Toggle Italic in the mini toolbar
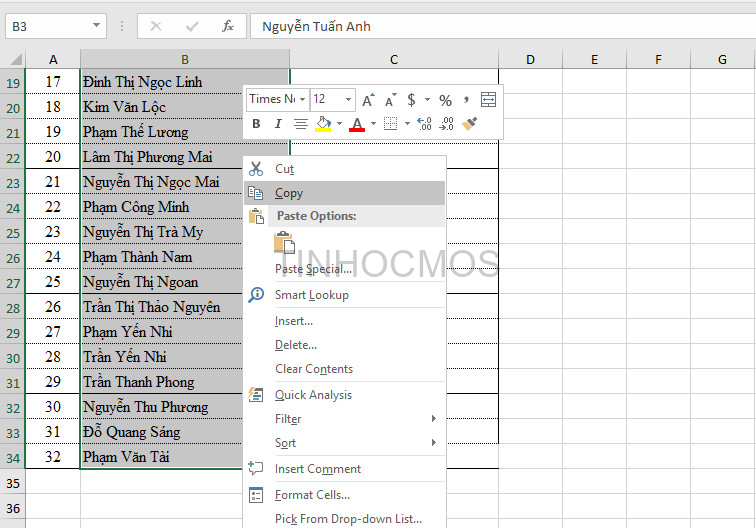 pyautogui.click(x=278, y=124)
